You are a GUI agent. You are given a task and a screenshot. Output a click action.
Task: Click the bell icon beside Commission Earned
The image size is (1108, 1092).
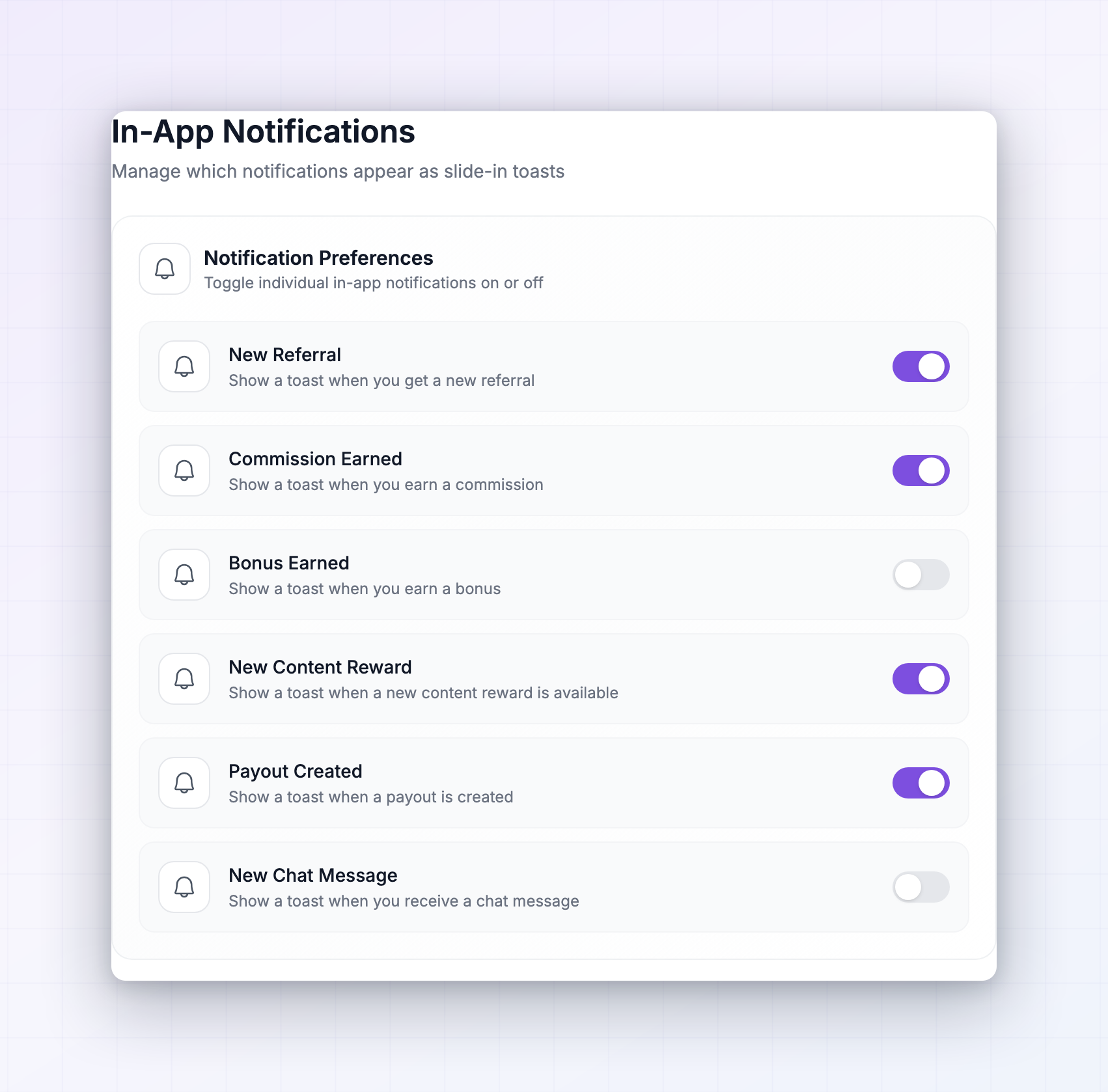click(184, 471)
